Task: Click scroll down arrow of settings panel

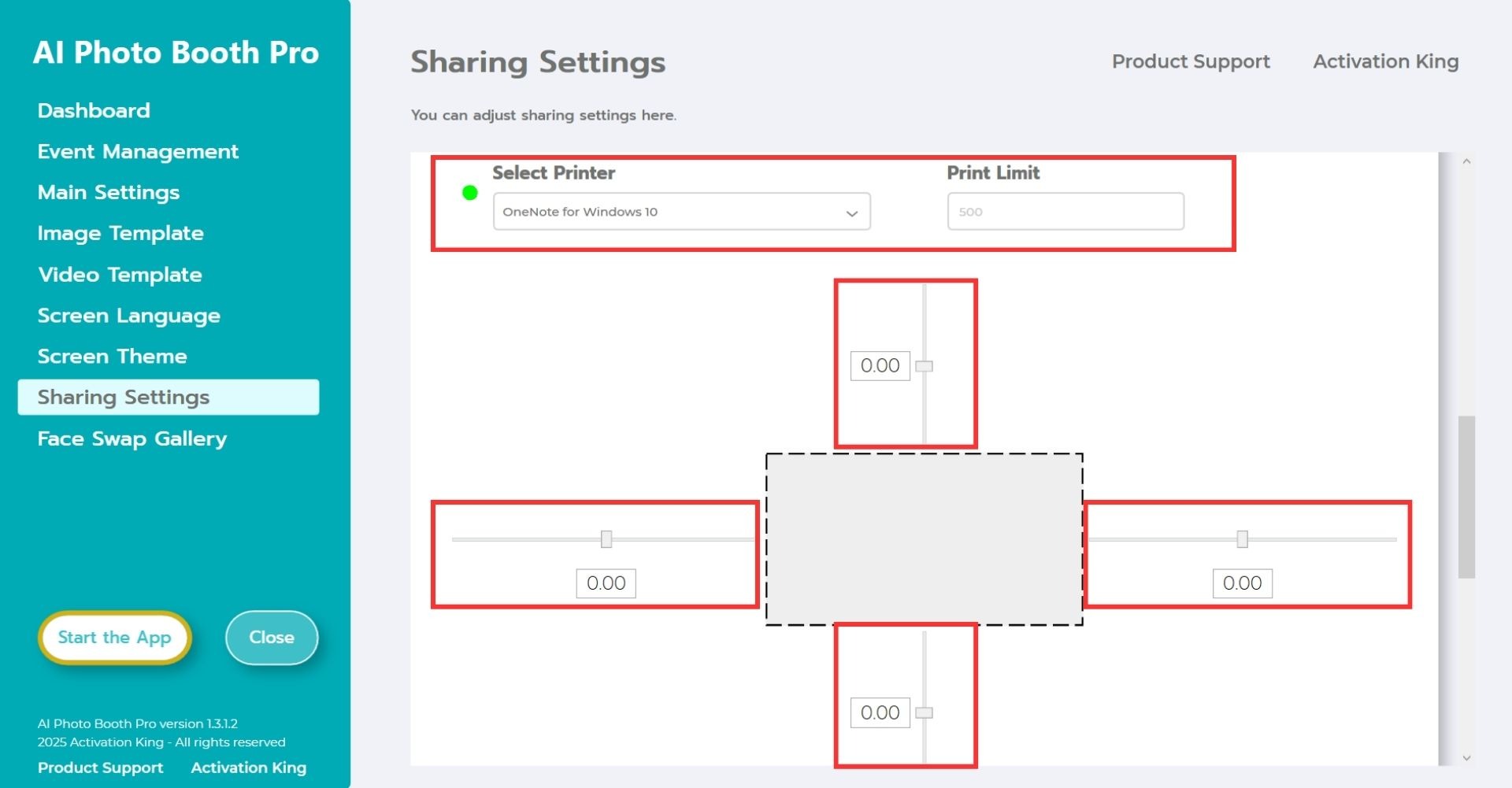Action: tap(1466, 758)
